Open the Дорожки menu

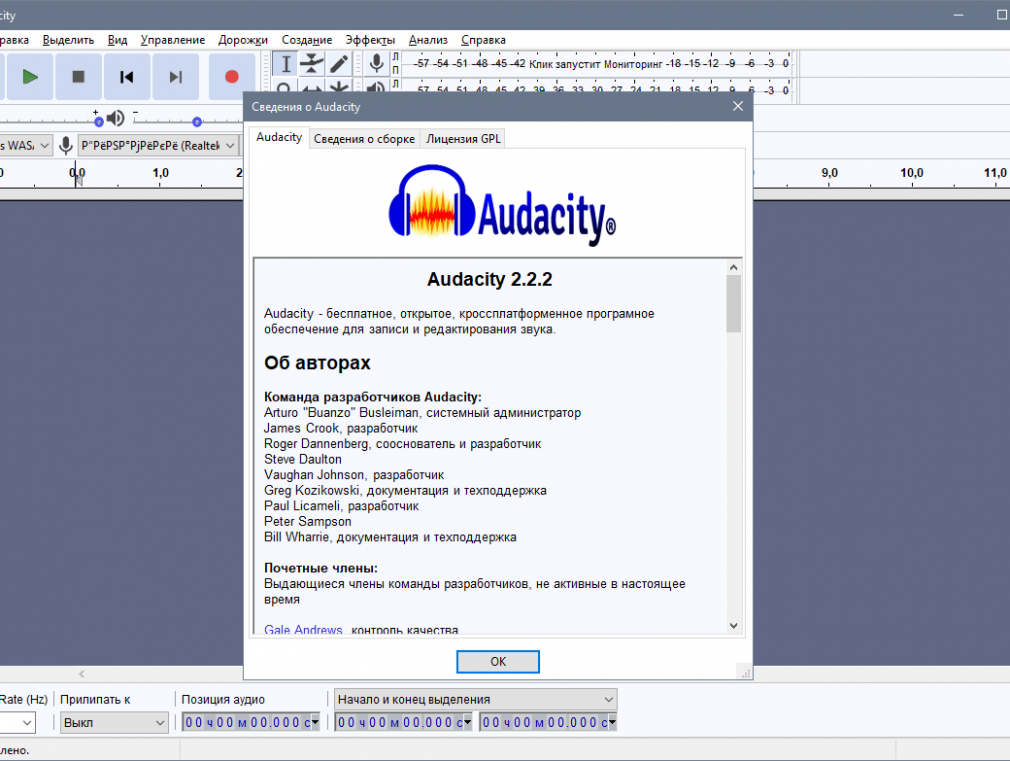pyautogui.click(x=243, y=40)
